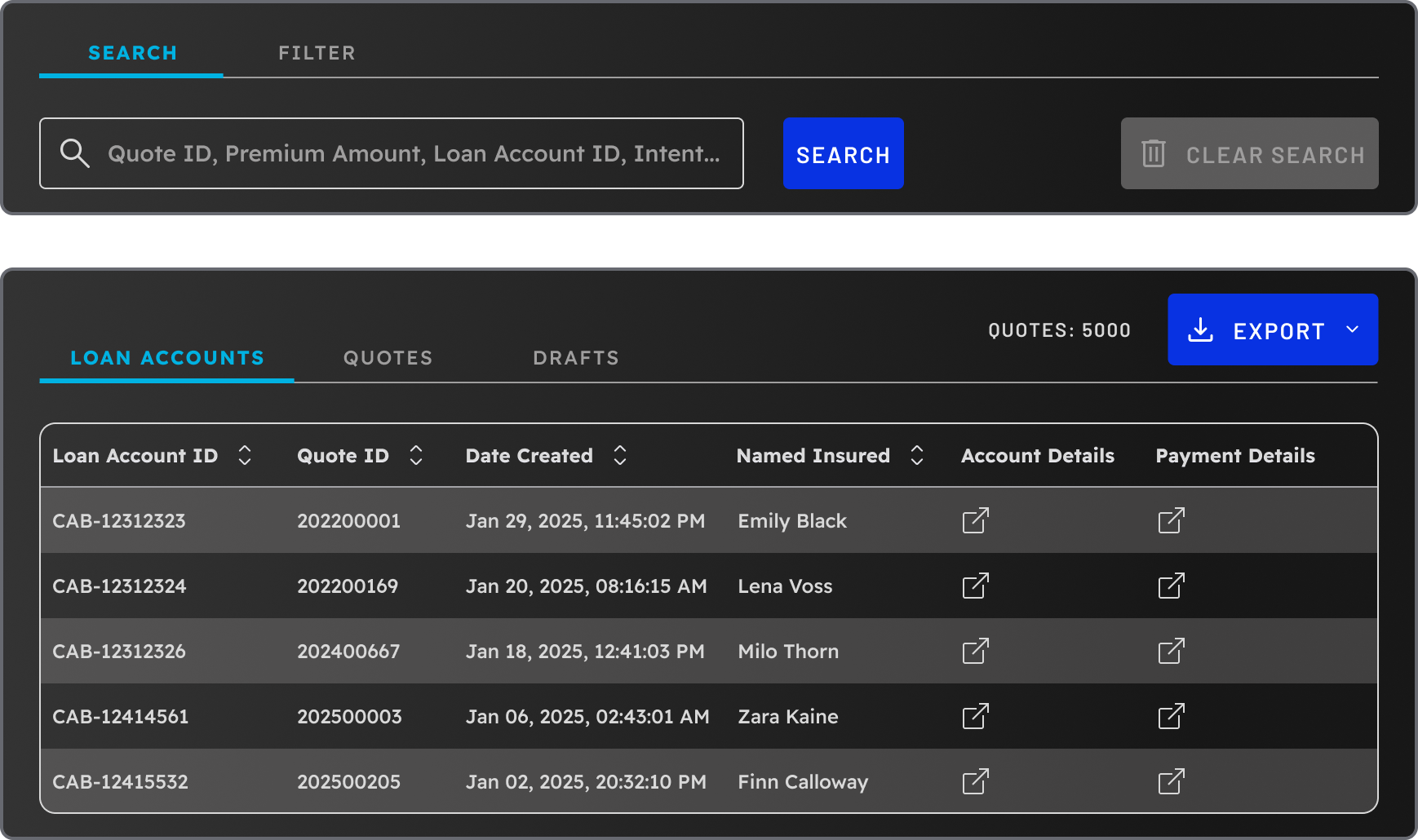Open the Drafts tab
Screen dimensions: 1418x840
click(576, 357)
